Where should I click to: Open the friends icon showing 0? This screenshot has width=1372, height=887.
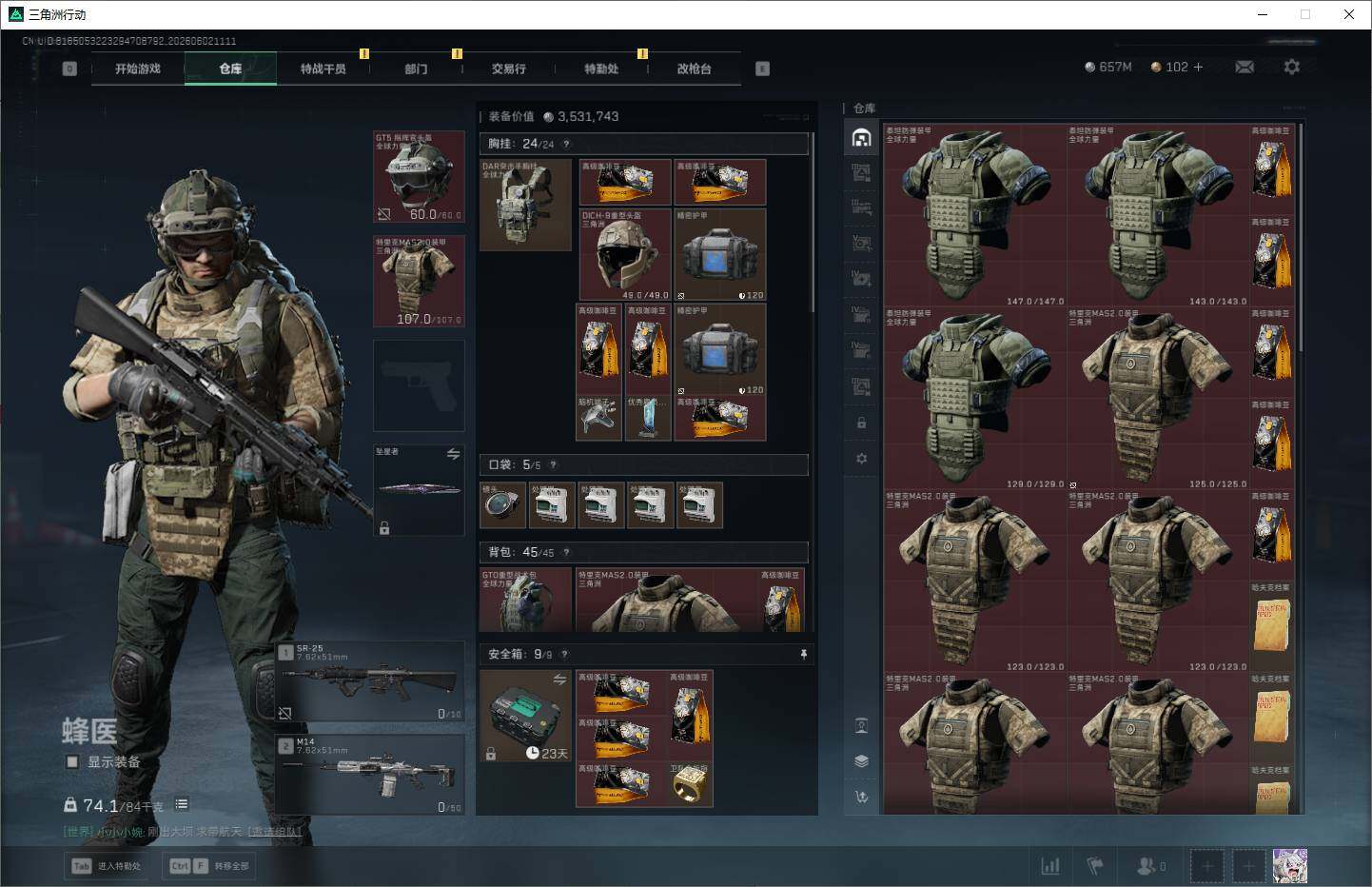tap(1151, 866)
